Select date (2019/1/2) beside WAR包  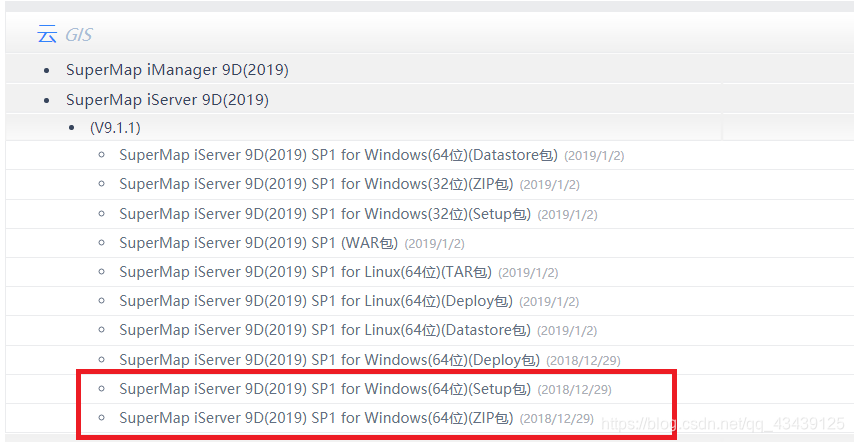coord(435,244)
